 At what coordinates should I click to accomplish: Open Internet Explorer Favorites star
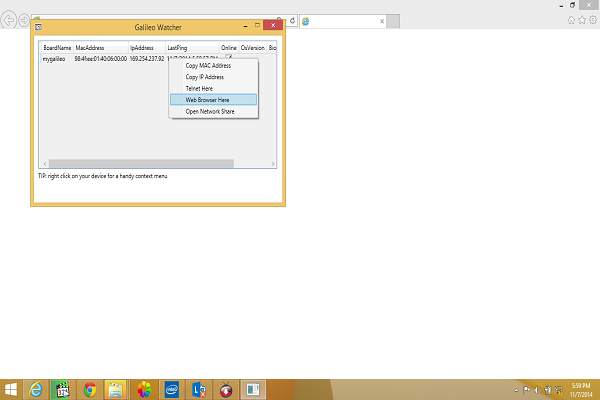582,20
